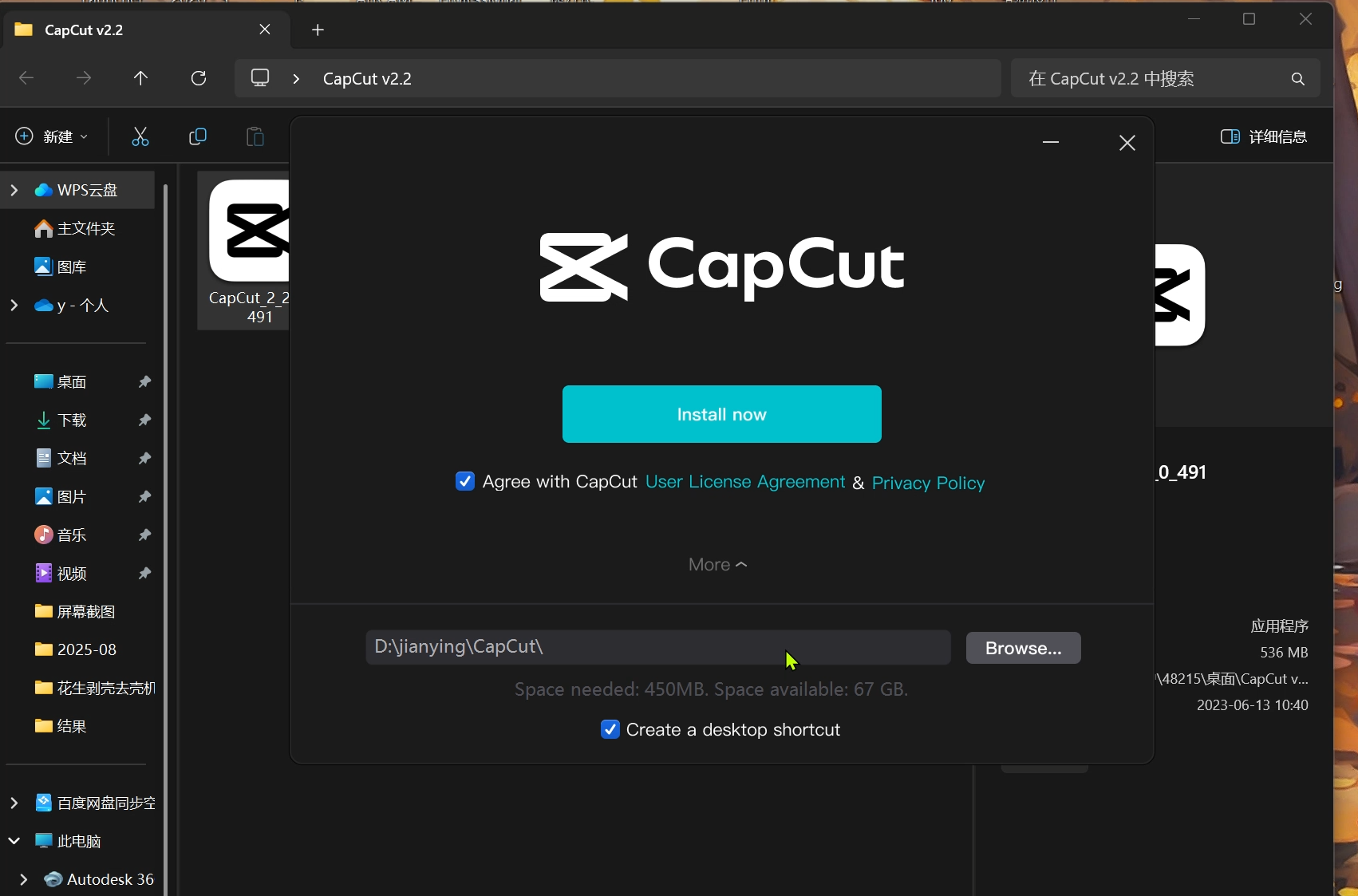Click the Copy icon in toolbar

tap(198, 136)
